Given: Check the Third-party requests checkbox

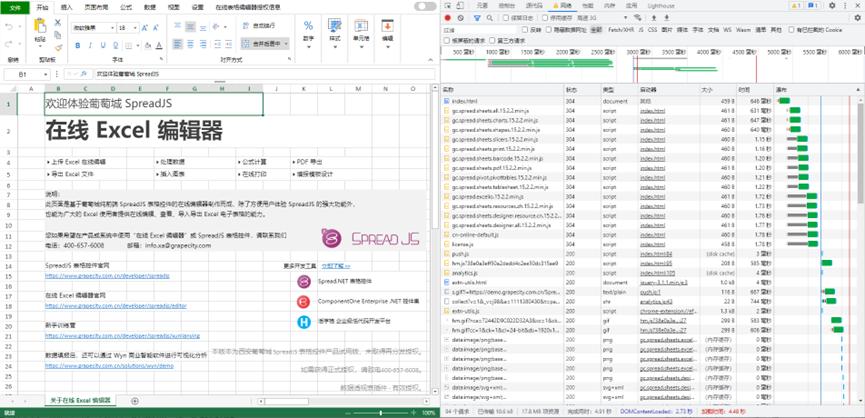Looking at the screenshot, I should 492,40.
